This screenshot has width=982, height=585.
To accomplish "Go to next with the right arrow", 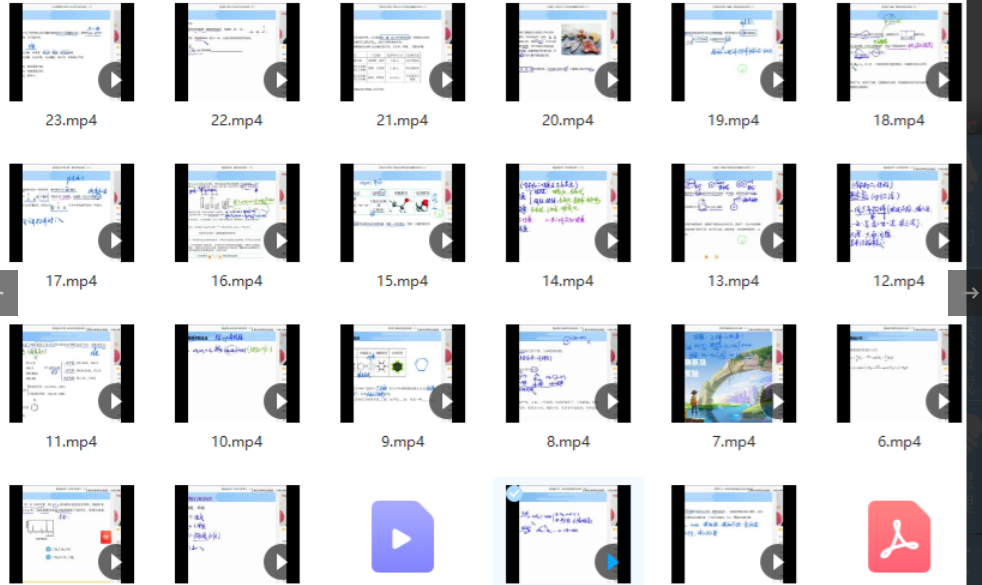I will click(970, 292).
